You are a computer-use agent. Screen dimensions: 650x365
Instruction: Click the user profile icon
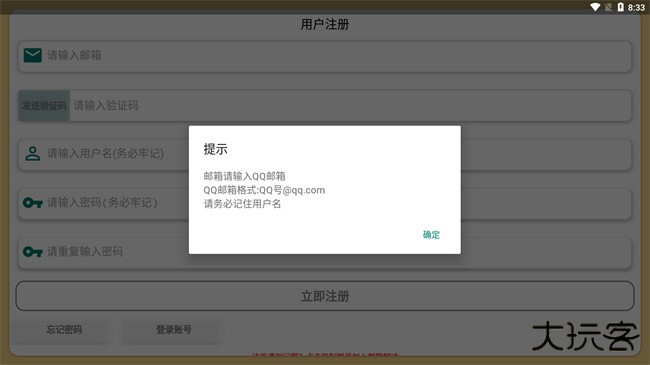point(32,153)
